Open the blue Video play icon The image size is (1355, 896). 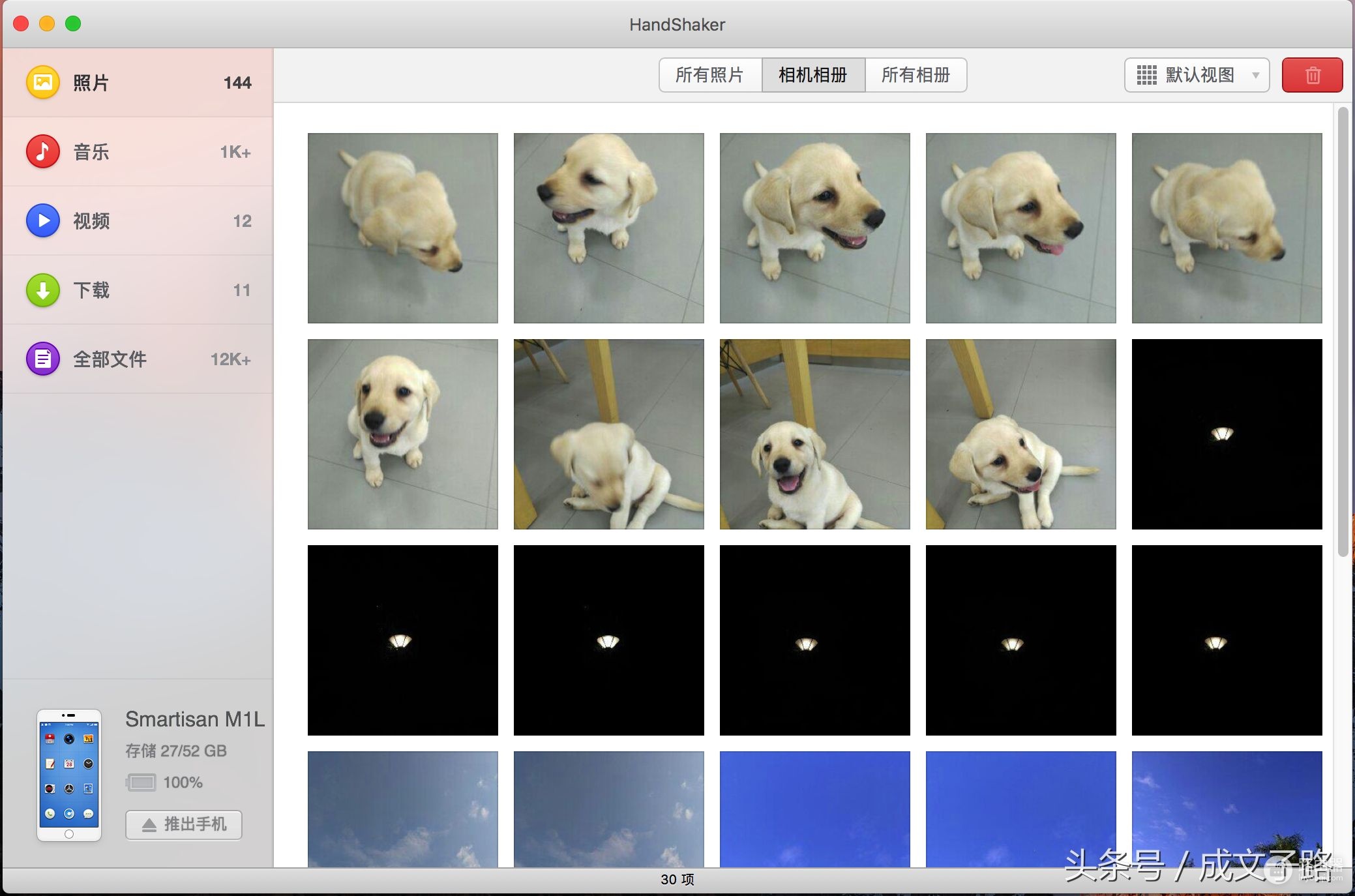(43, 220)
